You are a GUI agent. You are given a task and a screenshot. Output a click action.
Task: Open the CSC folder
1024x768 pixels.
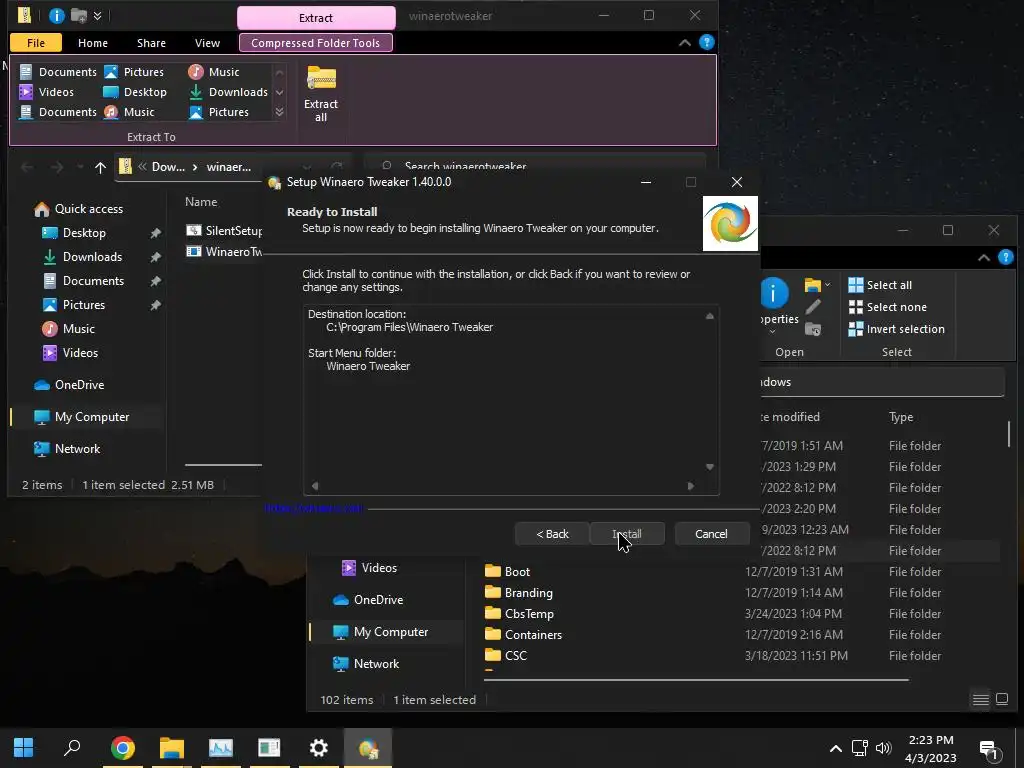pyautogui.click(x=506, y=655)
